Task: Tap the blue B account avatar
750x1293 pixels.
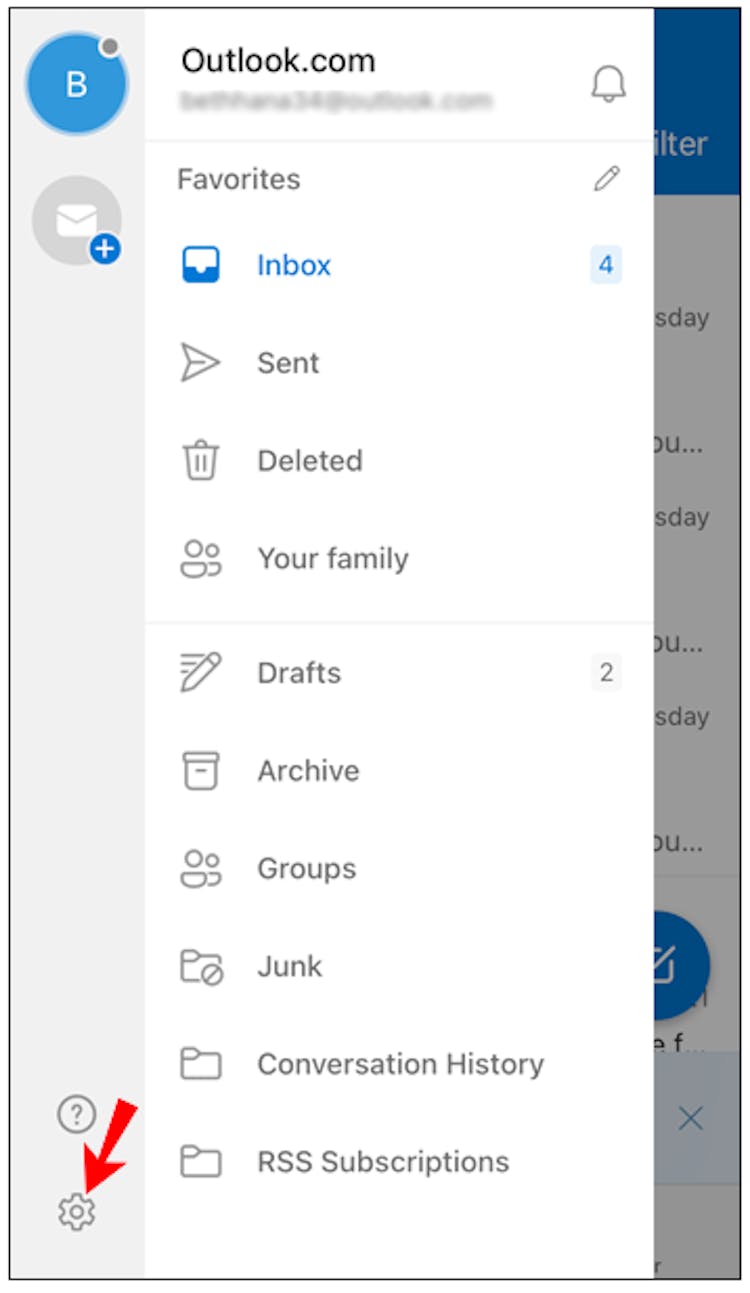Action: click(77, 84)
